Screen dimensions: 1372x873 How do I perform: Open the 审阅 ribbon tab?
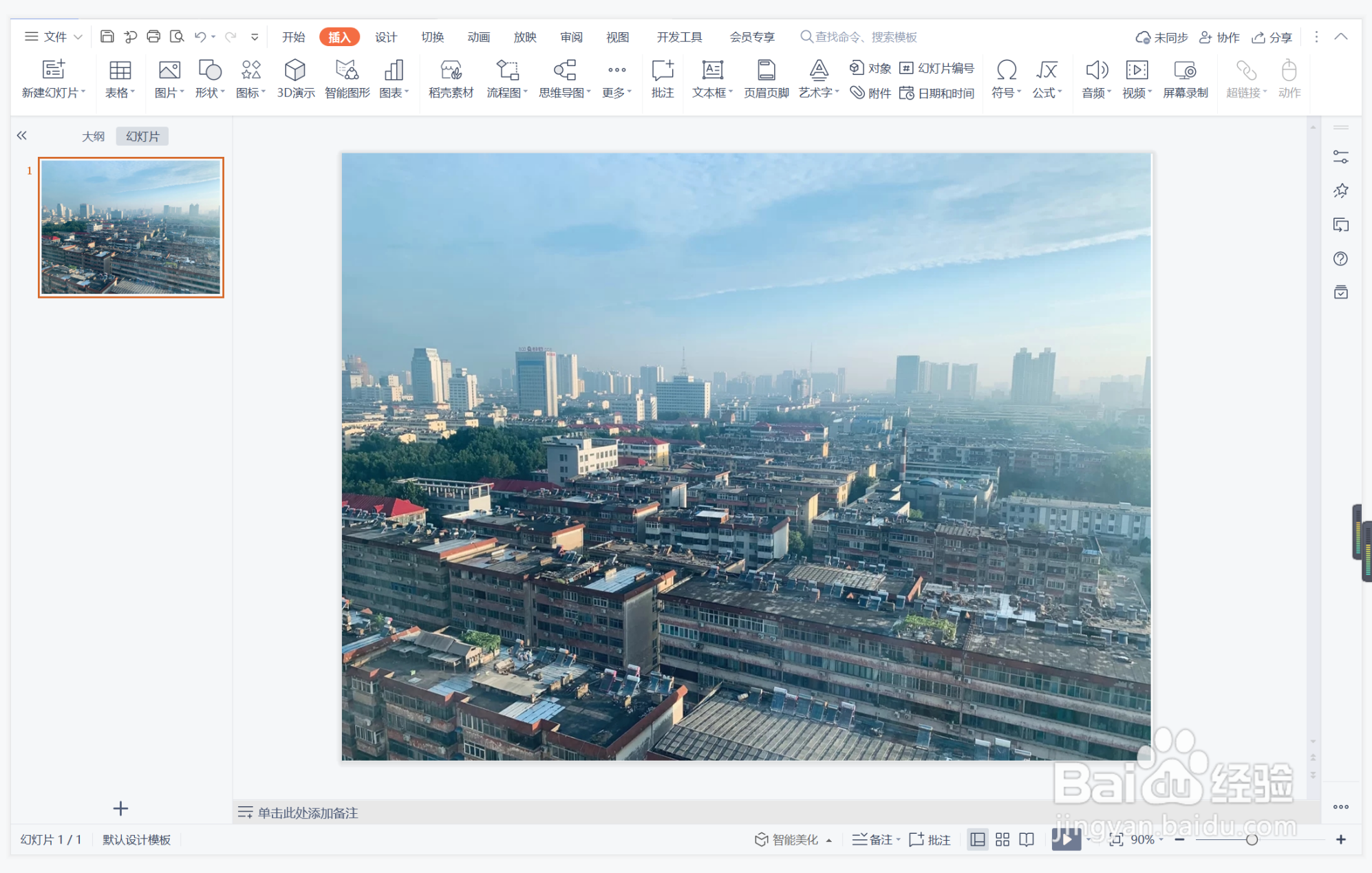point(571,37)
